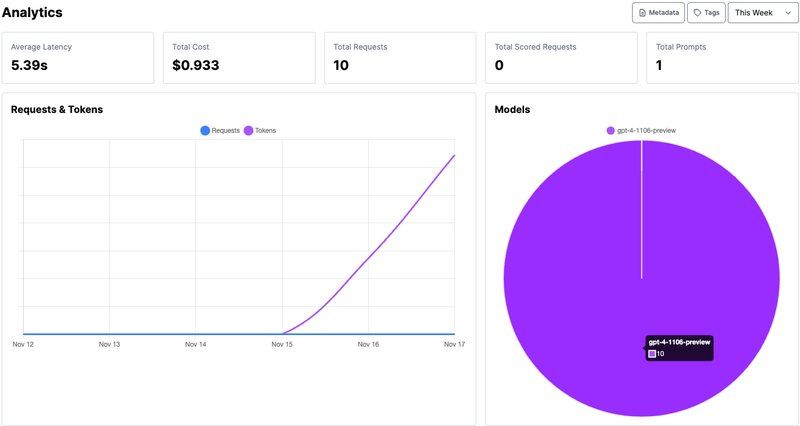The image size is (800, 426).
Task: Click the gpt-4-1106-preview tooltip on pie
Action: [x=679, y=348]
